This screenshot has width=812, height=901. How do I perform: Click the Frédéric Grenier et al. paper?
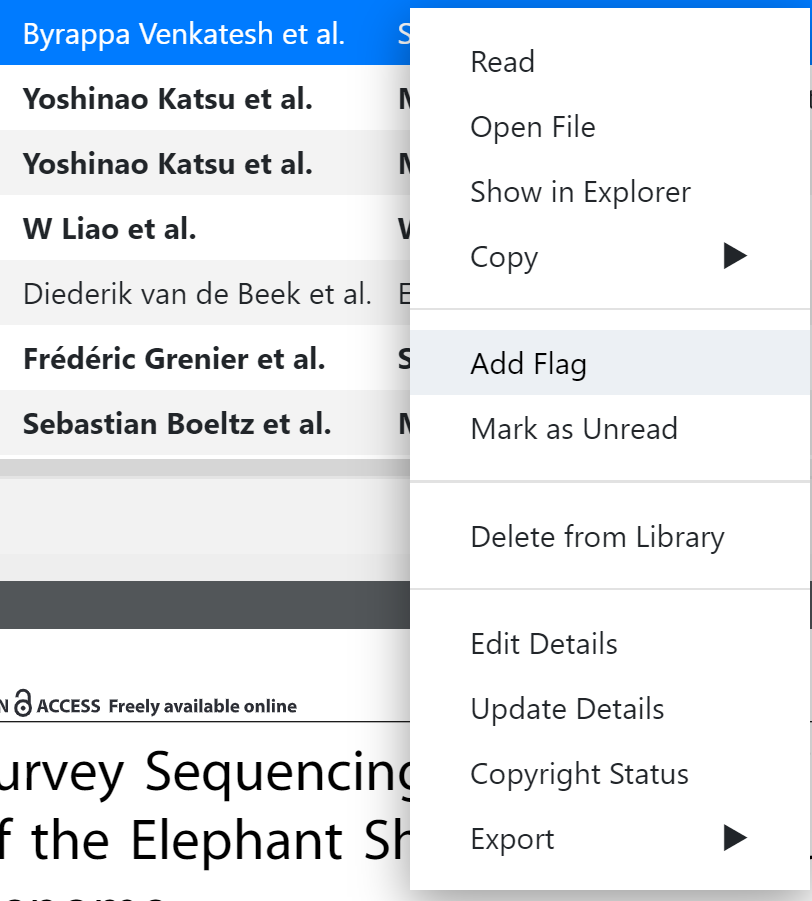click(x=174, y=359)
